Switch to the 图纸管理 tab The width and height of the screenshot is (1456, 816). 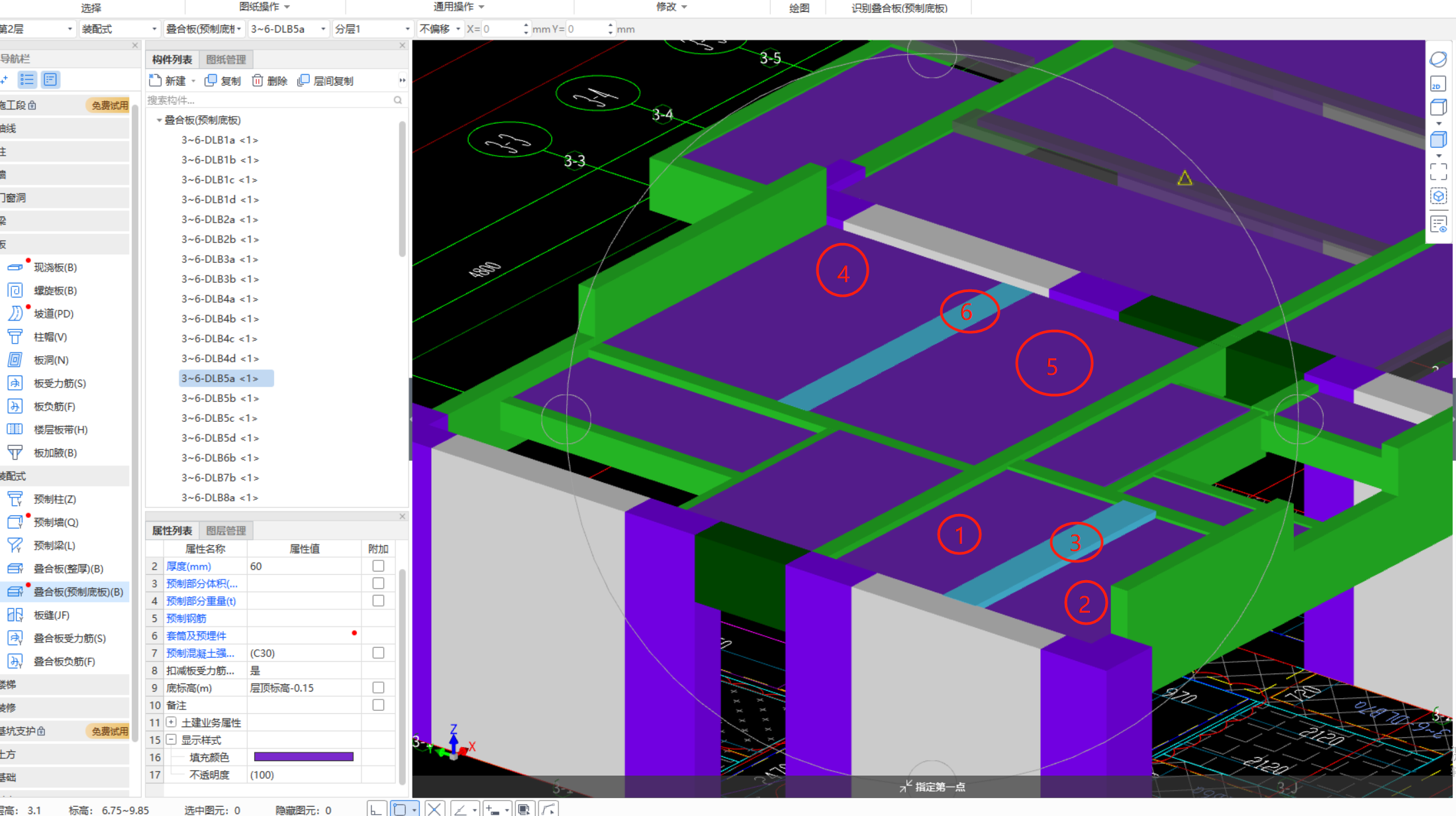pyautogui.click(x=226, y=60)
